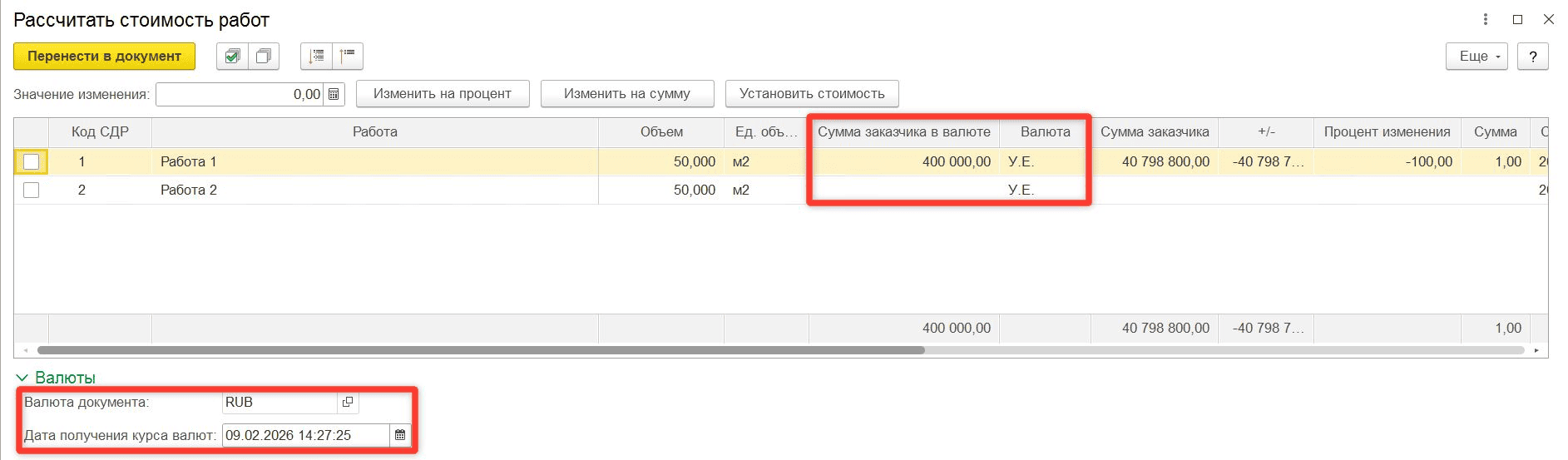Tick the checkbox for Работа 1
The width and height of the screenshot is (1568, 460).
[32, 161]
